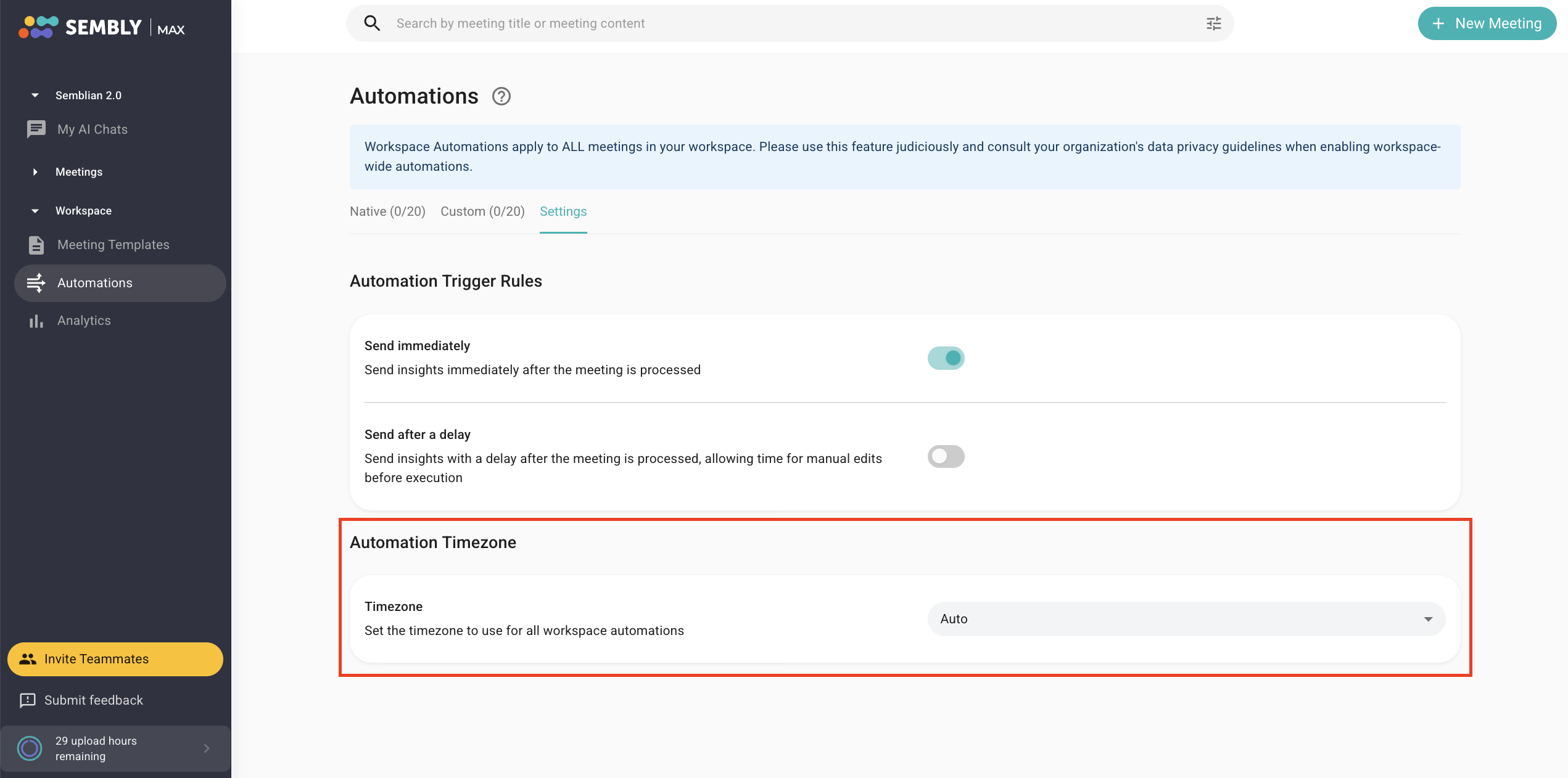
Task: Click the New Meeting button
Action: click(1487, 23)
